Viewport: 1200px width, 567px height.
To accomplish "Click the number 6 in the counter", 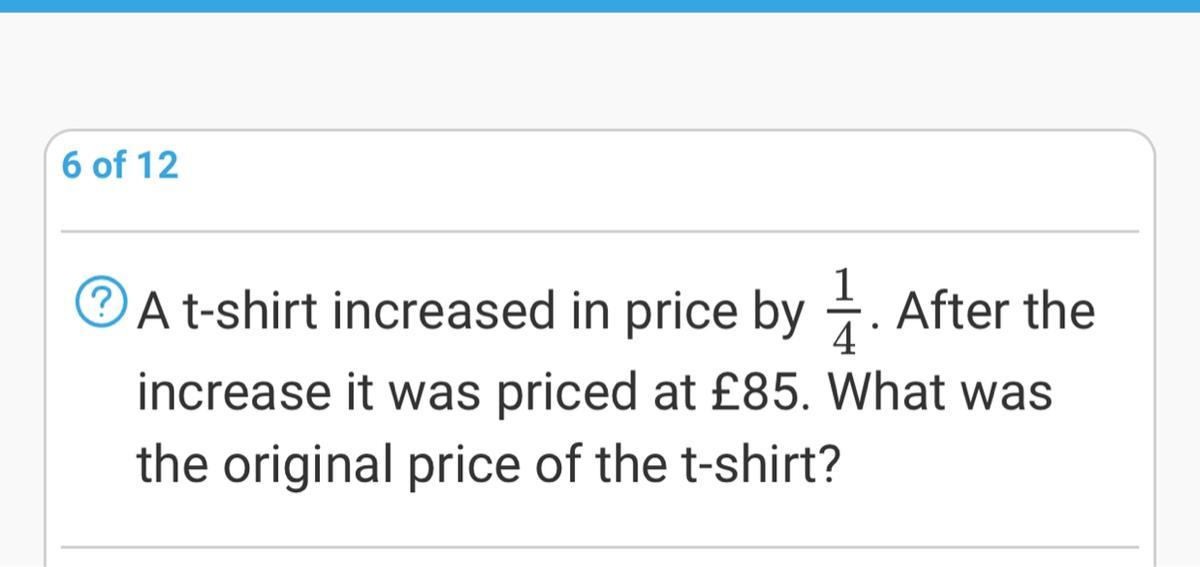I will pos(72,165).
